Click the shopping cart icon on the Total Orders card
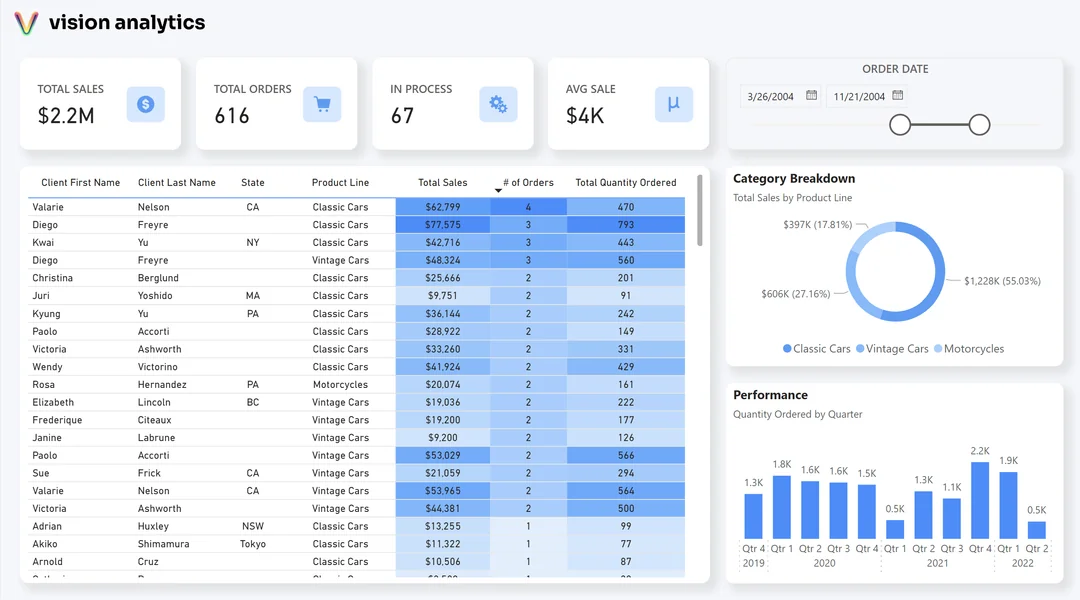This screenshot has height=600, width=1080. click(x=322, y=103)
